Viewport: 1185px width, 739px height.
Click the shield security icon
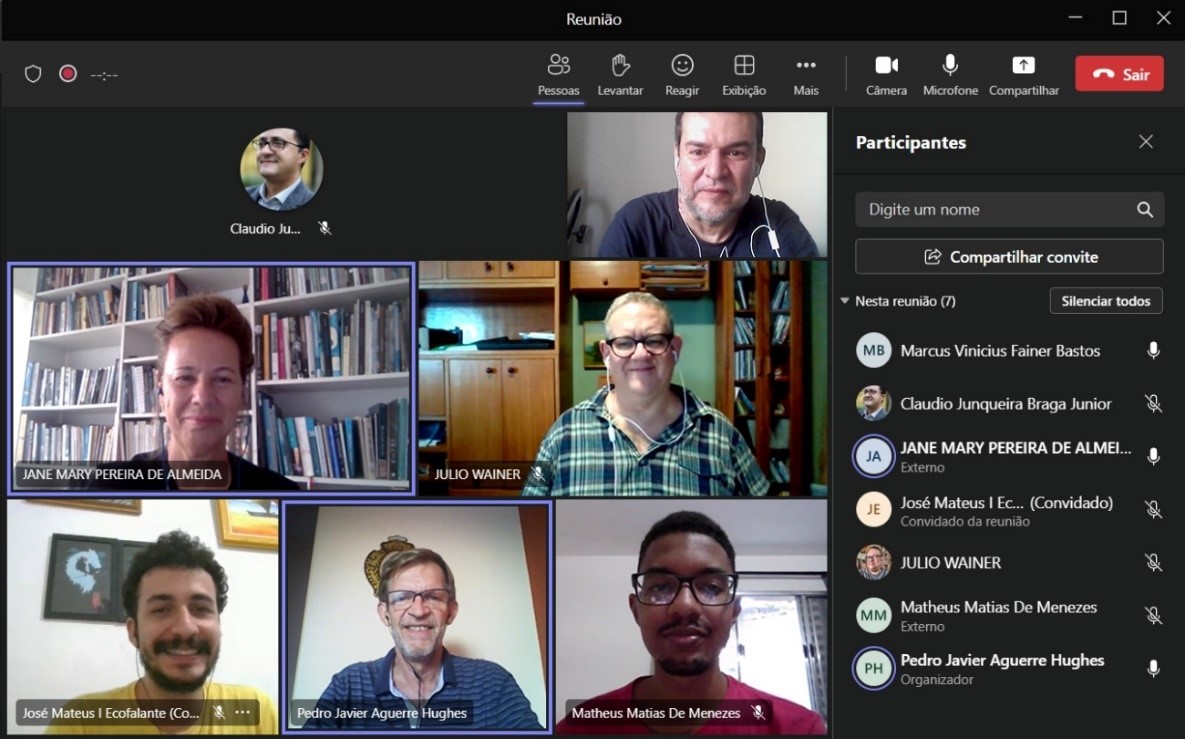pos(32,74)
